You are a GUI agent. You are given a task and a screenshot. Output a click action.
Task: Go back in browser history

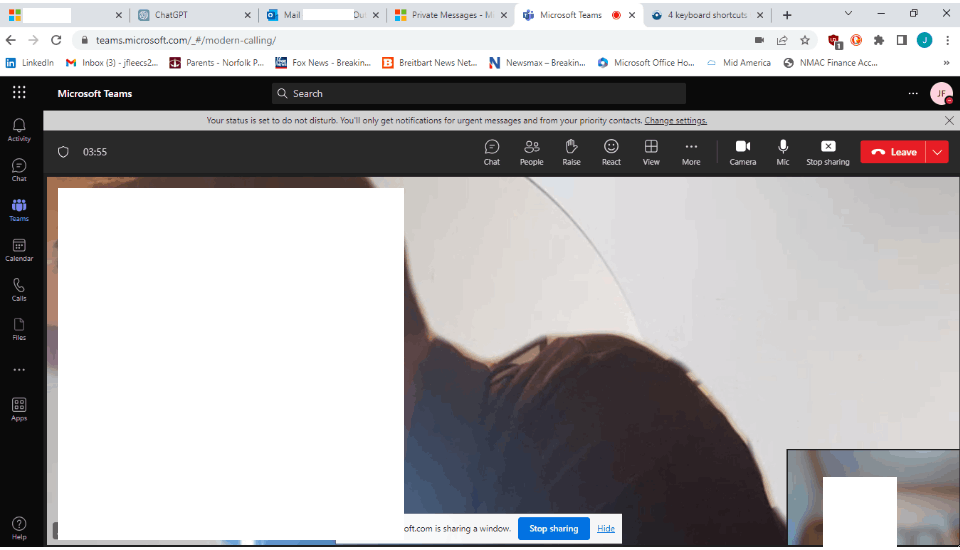coord(10,40)
